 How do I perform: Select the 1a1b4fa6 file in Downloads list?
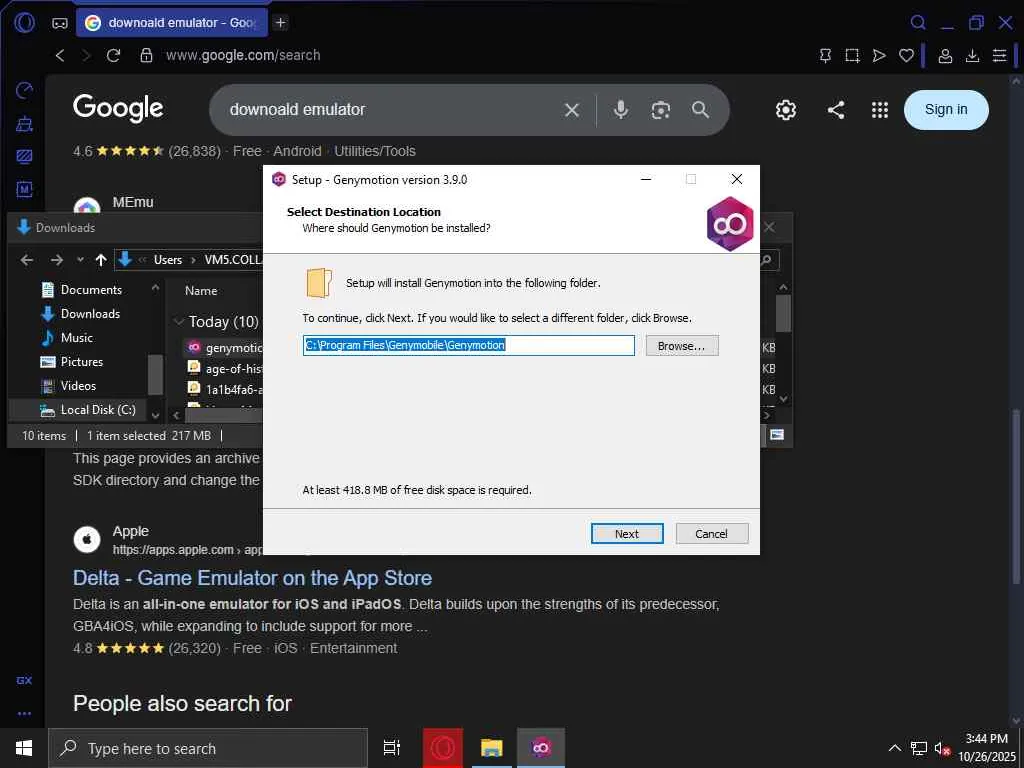(225, 390)
